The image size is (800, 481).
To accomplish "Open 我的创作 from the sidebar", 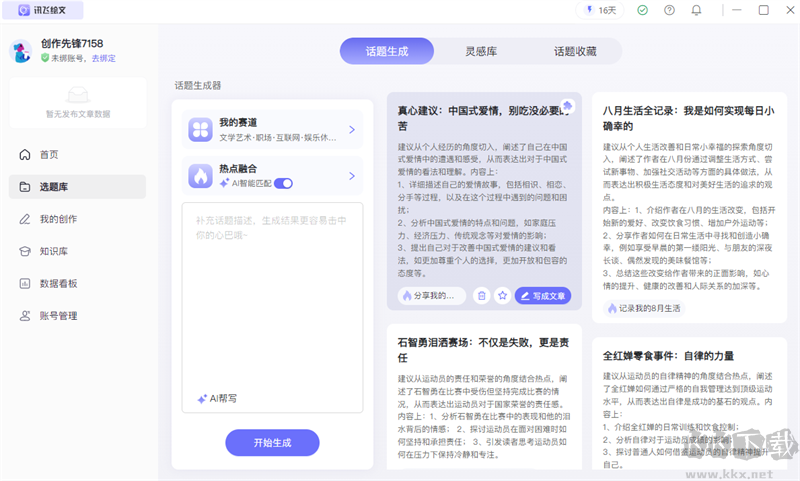I will point(58,219).
